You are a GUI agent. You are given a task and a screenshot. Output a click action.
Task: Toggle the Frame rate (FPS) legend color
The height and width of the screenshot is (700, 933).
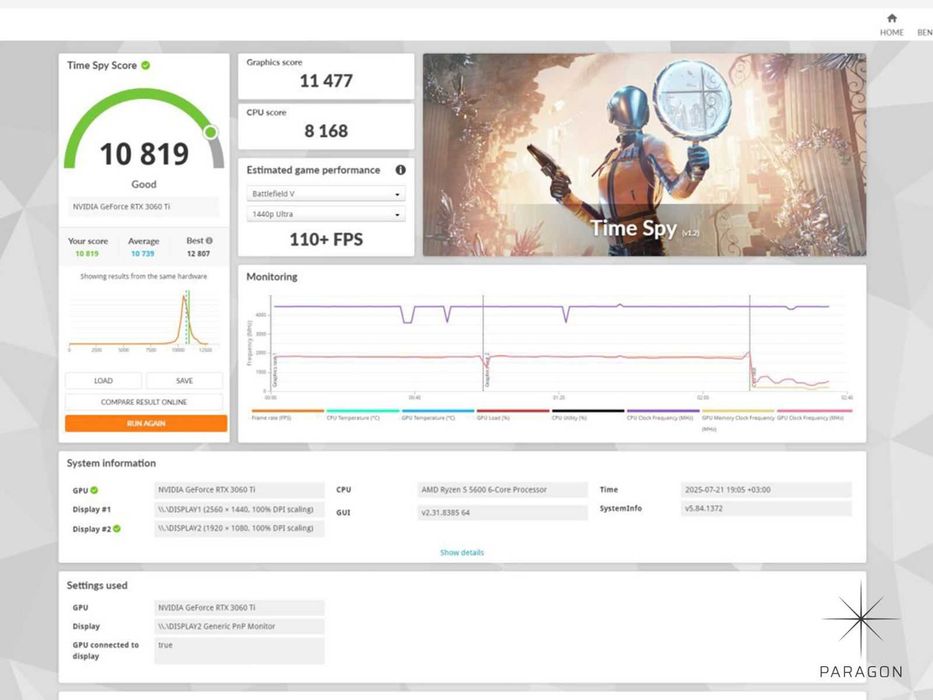click(287, 411)
